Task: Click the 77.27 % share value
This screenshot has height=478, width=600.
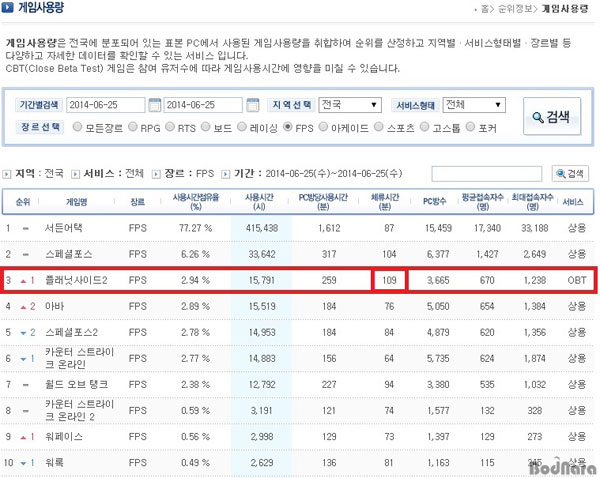Action: [196, 228]
